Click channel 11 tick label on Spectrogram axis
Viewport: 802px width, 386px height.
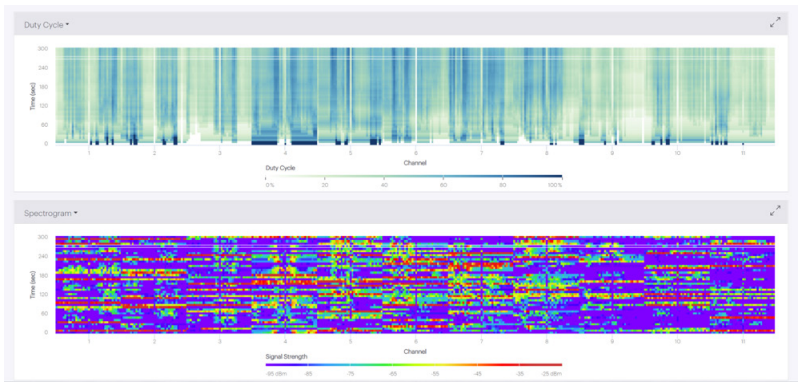tap(742, 342)
